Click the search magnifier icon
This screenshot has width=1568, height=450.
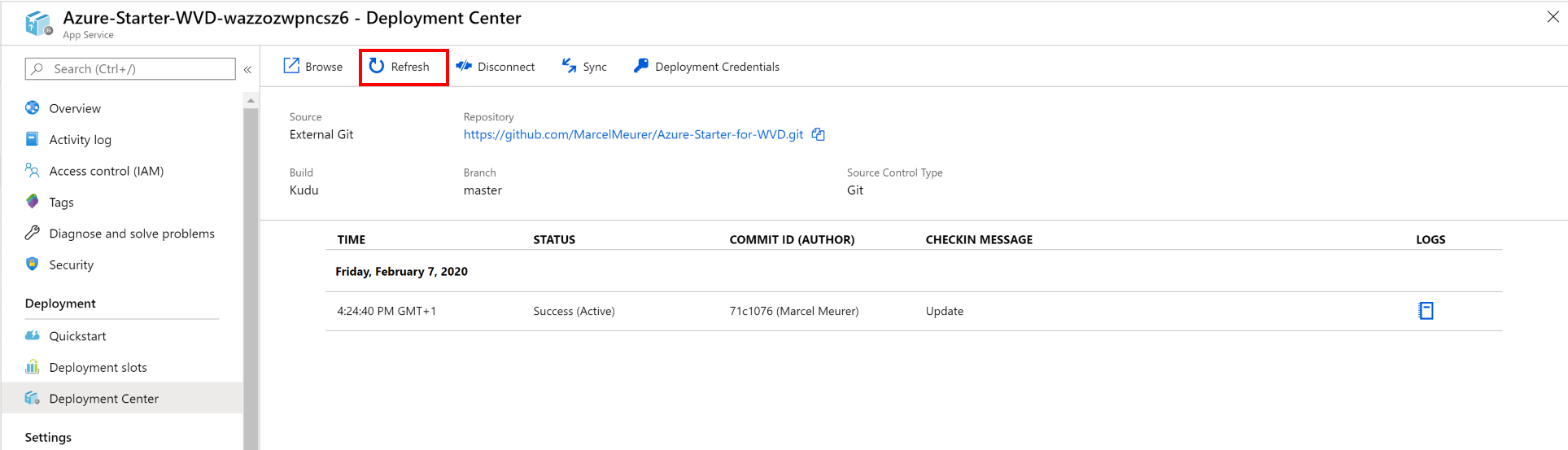pos(37,69)
